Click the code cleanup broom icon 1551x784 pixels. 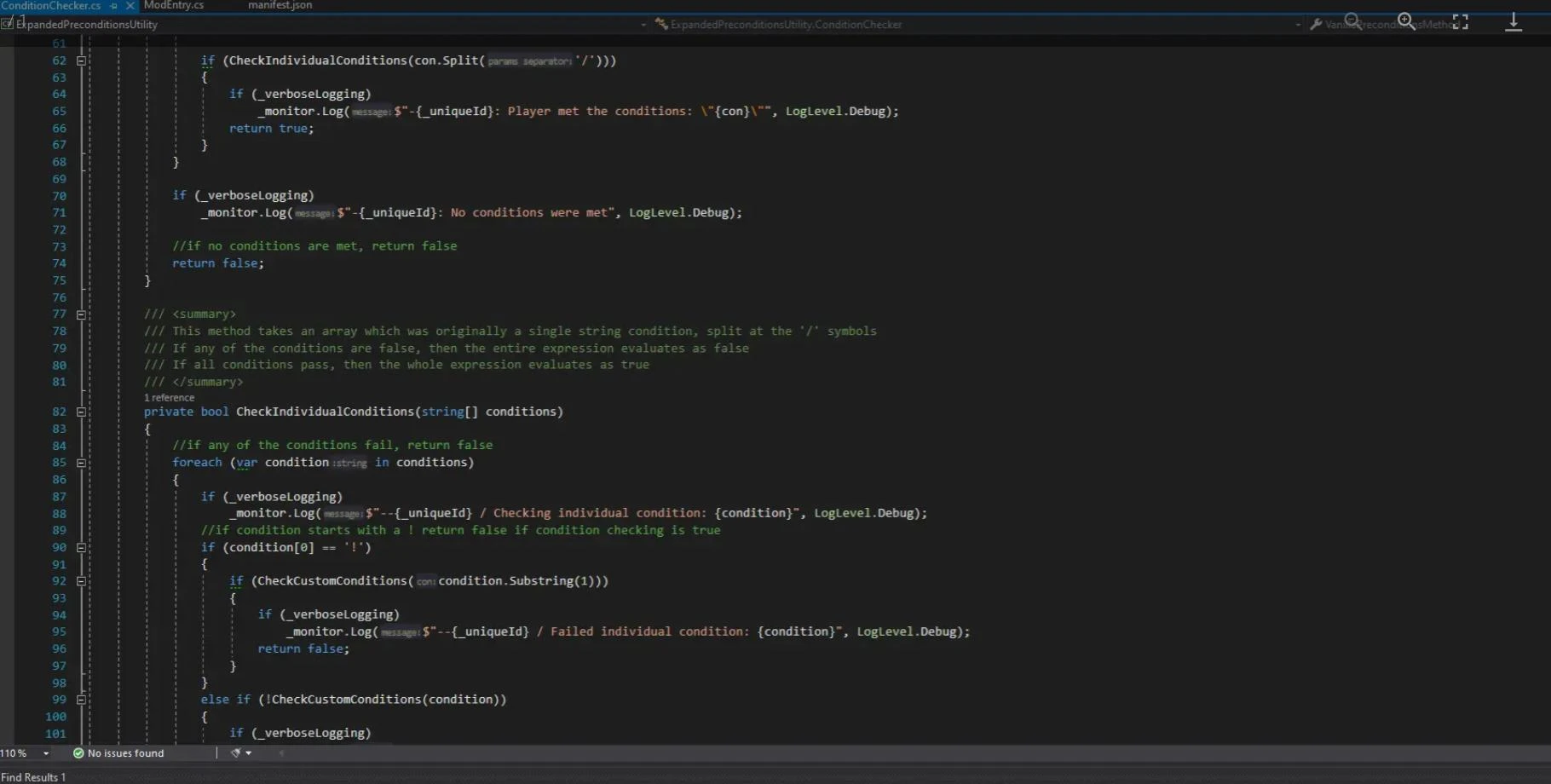coord(235,753)
